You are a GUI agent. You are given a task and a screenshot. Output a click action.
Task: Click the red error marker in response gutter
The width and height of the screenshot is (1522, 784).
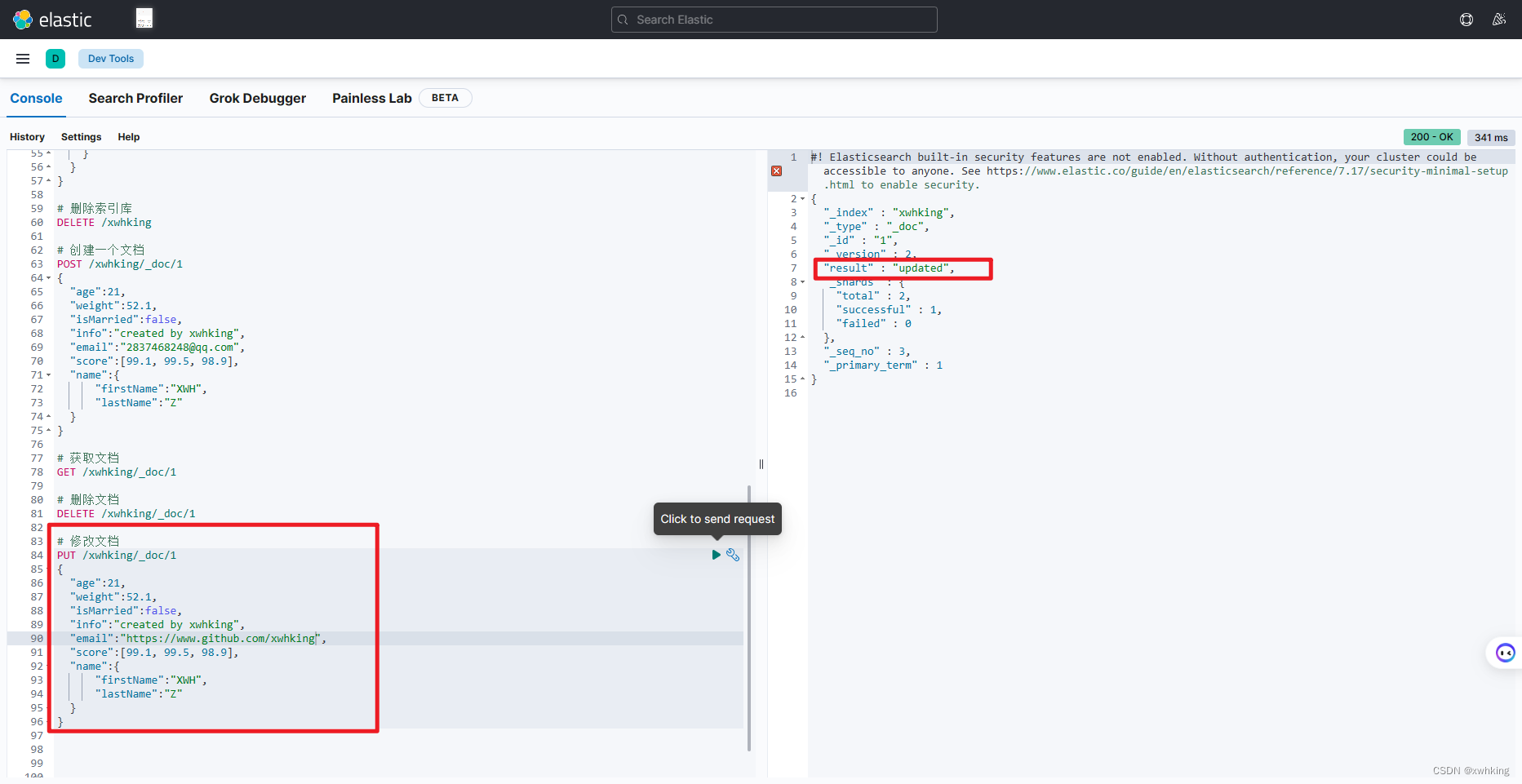tap(776, 171)
